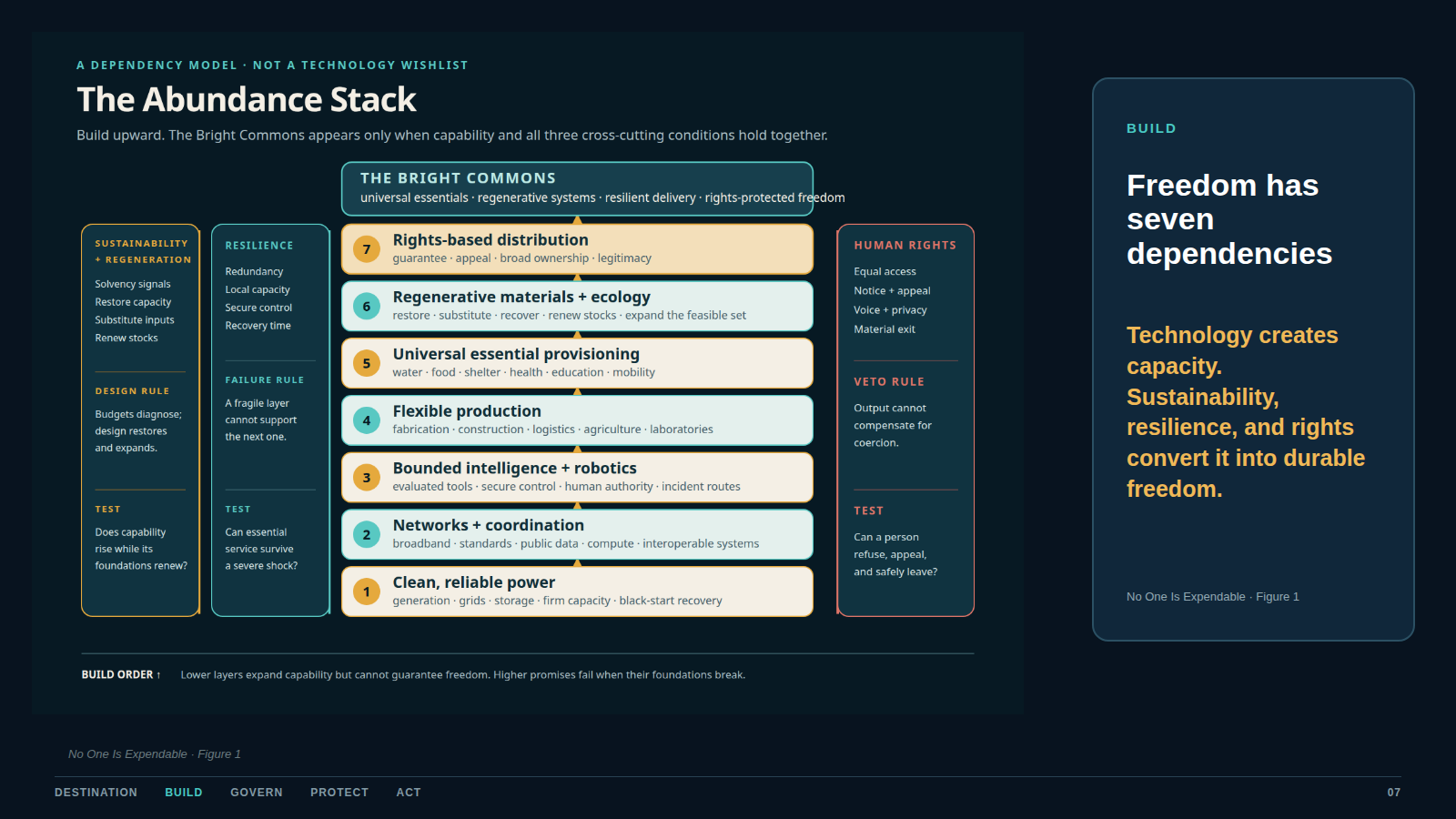Click italic Figure 1 caption below diagram
The image size is (1456, 819).
(155, 754)
